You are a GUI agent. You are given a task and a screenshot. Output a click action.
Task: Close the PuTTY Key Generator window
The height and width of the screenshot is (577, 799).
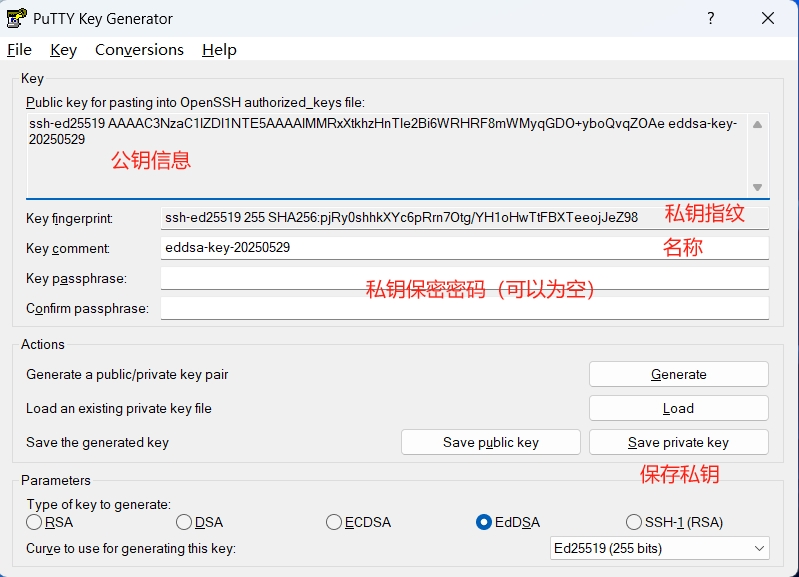pos(768,18)
